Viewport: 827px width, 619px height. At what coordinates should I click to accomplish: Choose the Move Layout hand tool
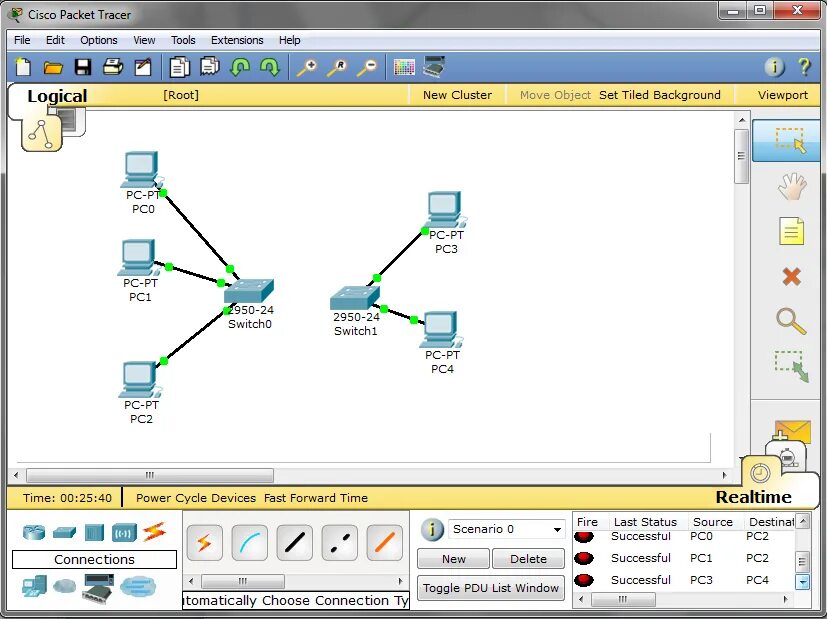click(x=792, y=187)
